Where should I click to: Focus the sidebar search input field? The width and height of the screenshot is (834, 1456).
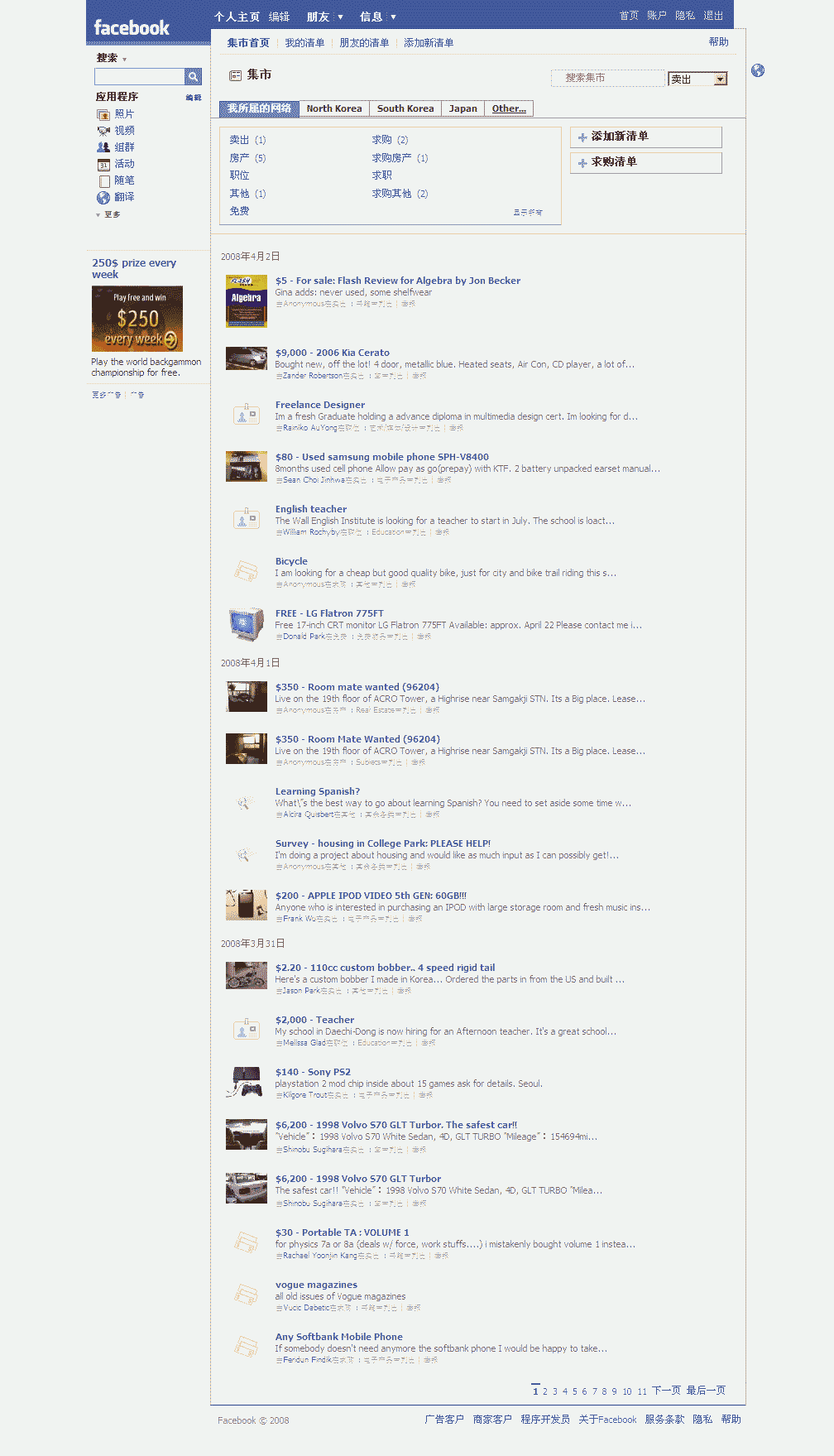pyautogui.click(x=140, y=77)
